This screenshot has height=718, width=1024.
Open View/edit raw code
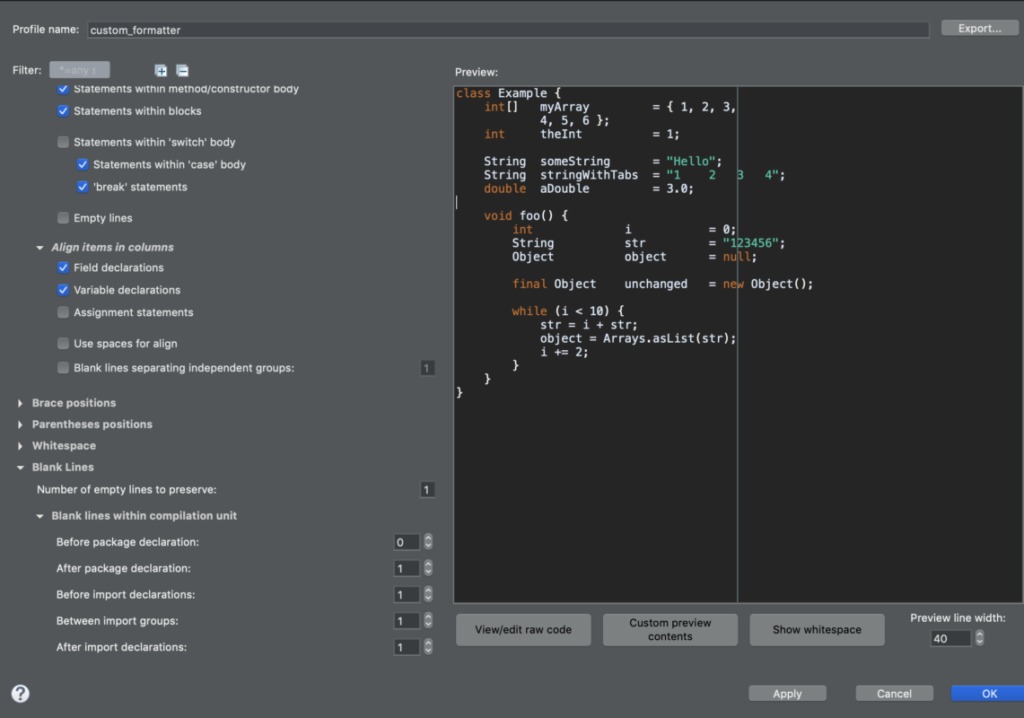[x=523, y=630]
